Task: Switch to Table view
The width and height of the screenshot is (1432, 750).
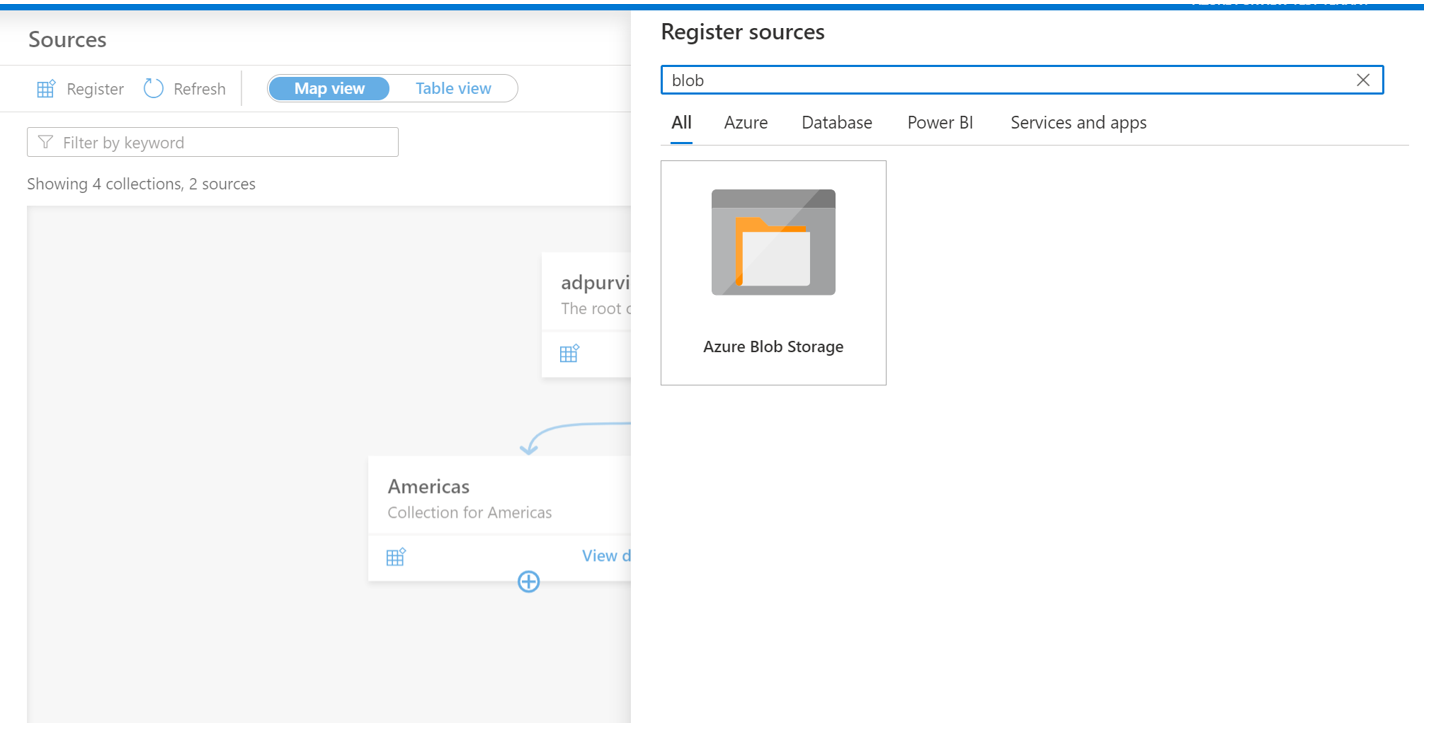Action: pyautogui.click(x=452, y=88)
